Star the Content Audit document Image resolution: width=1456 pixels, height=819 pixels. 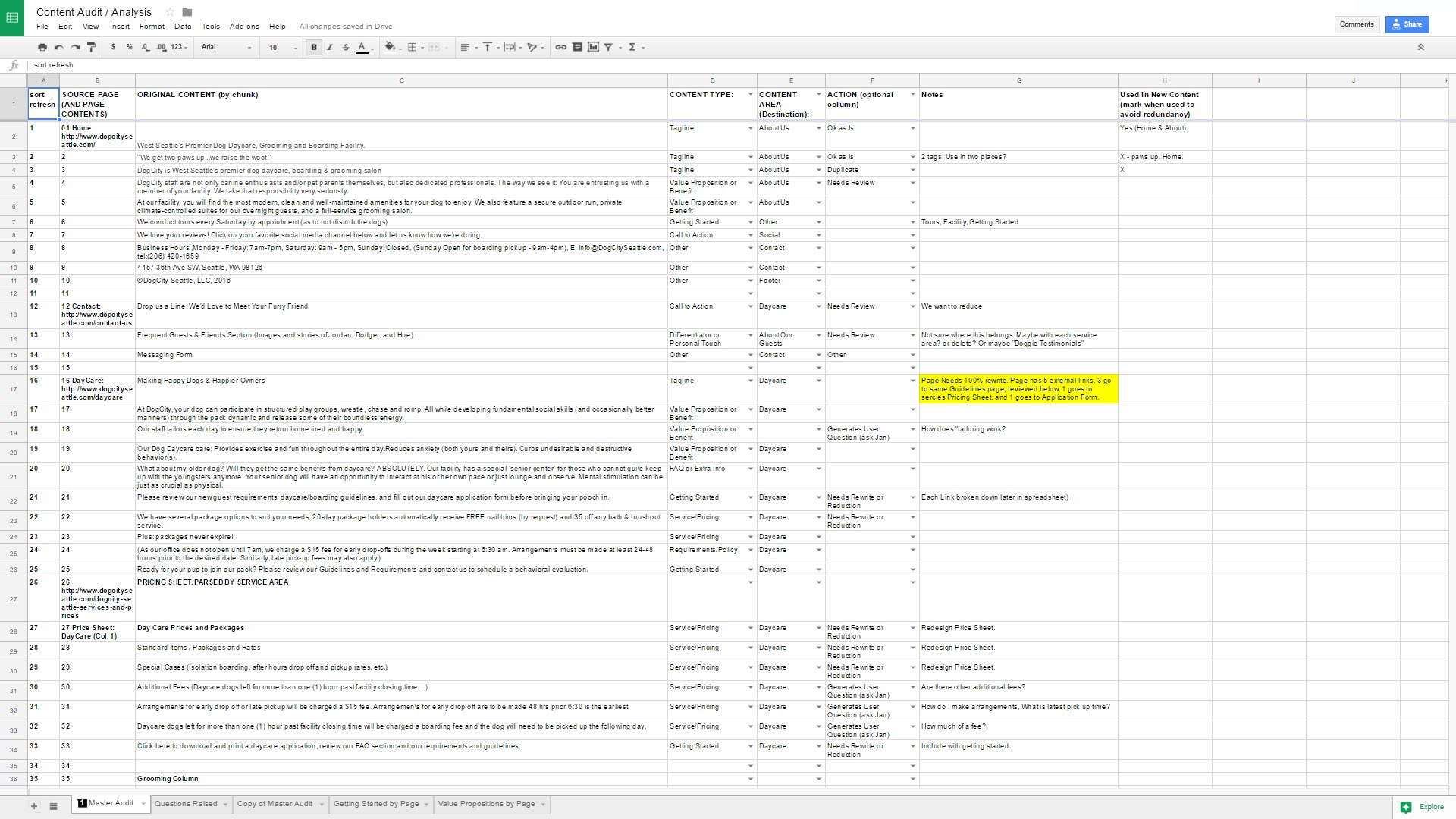(x=170, y=12)
